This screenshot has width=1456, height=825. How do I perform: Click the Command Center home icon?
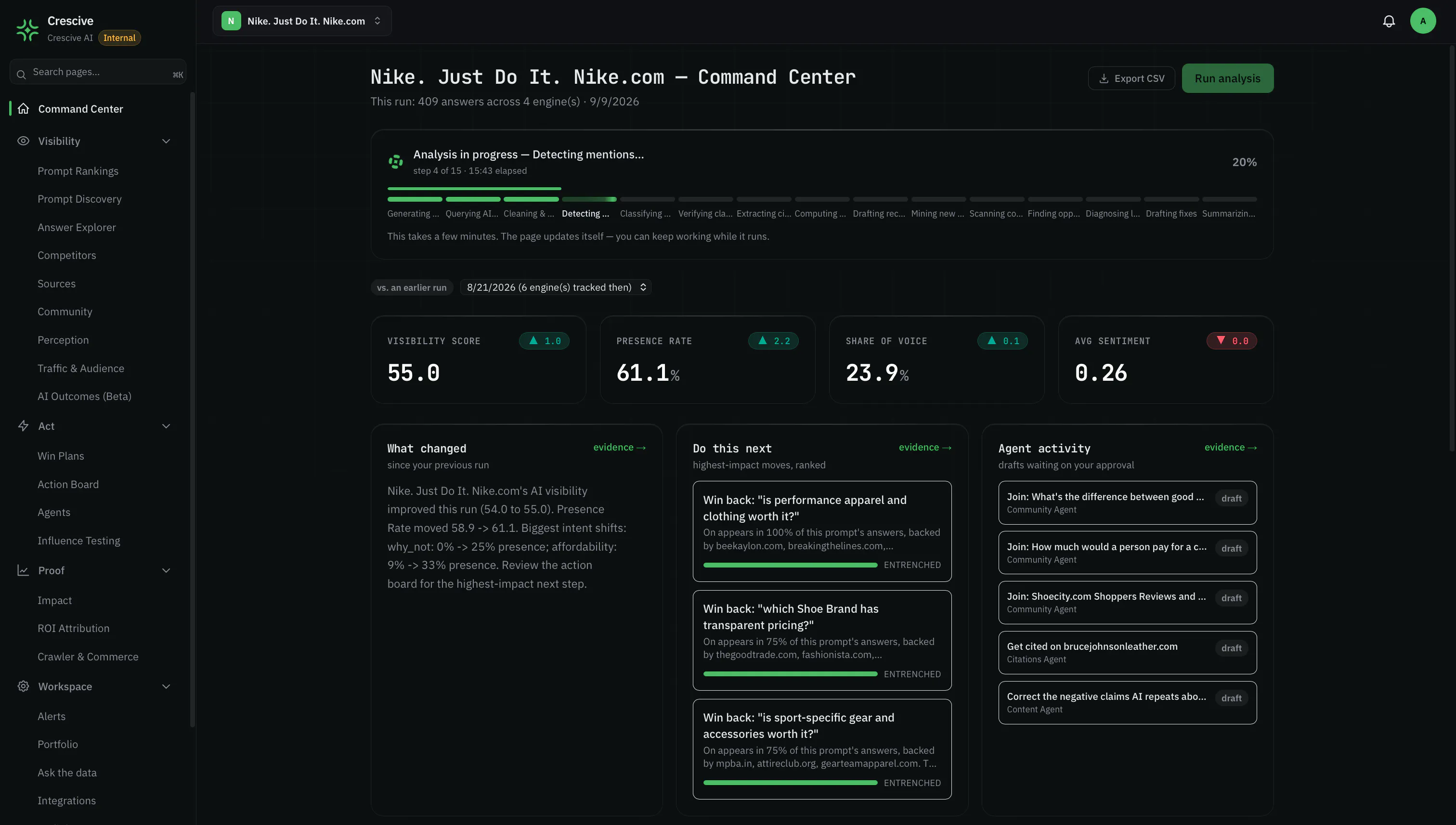coord(23,108)
